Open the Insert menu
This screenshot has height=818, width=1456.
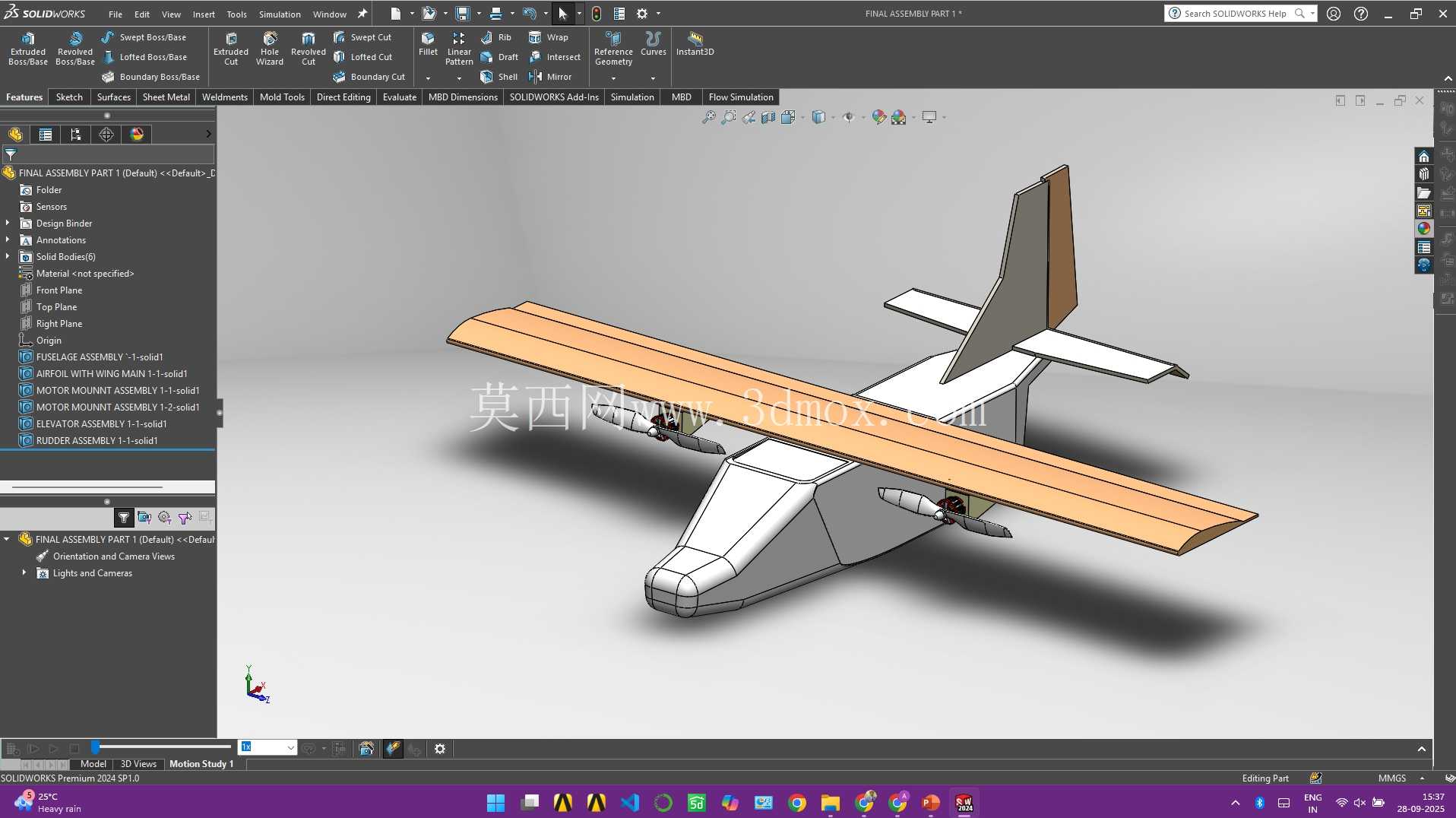204,14
